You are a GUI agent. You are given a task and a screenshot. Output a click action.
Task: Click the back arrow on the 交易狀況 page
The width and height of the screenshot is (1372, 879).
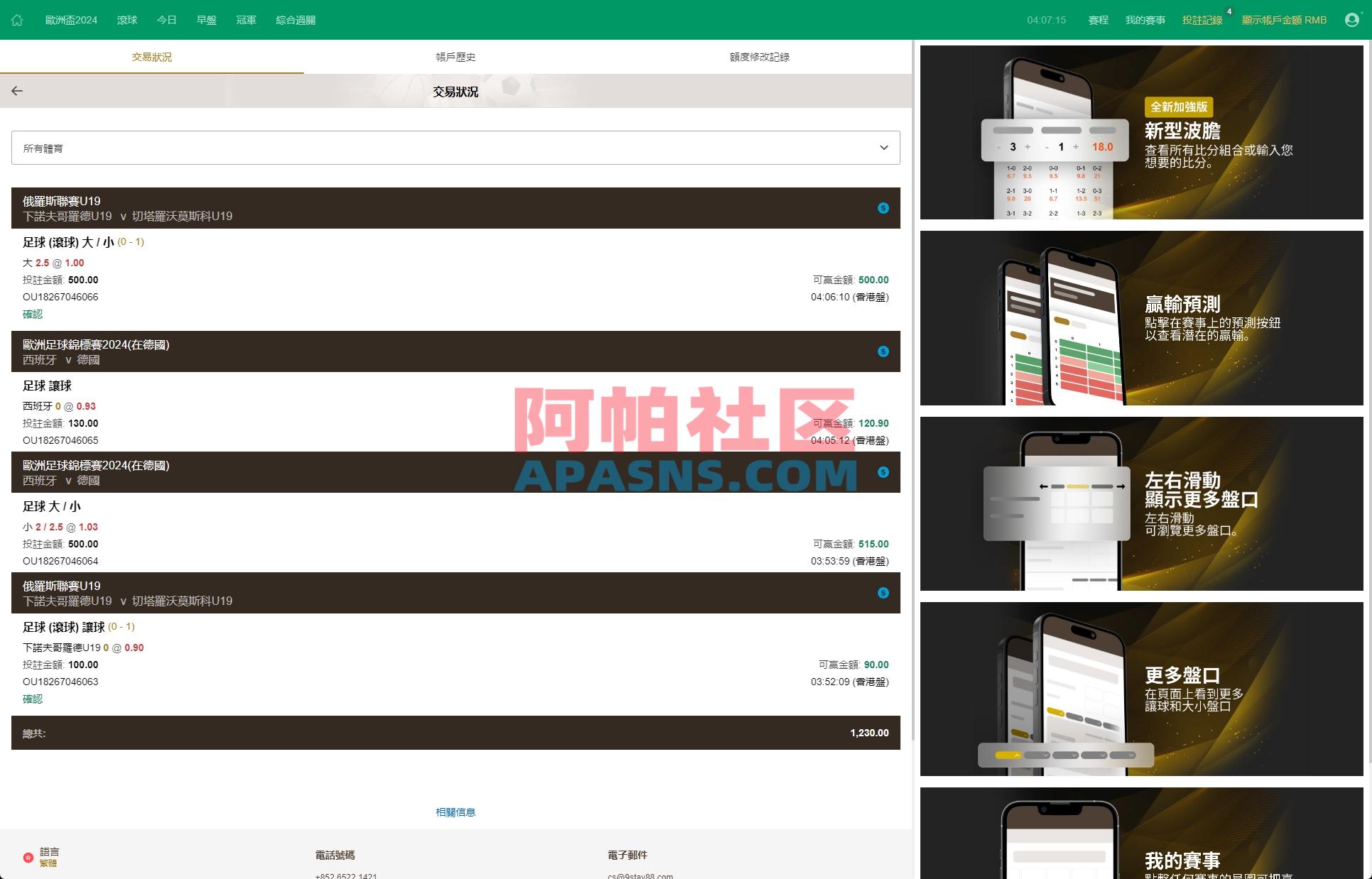17,91
